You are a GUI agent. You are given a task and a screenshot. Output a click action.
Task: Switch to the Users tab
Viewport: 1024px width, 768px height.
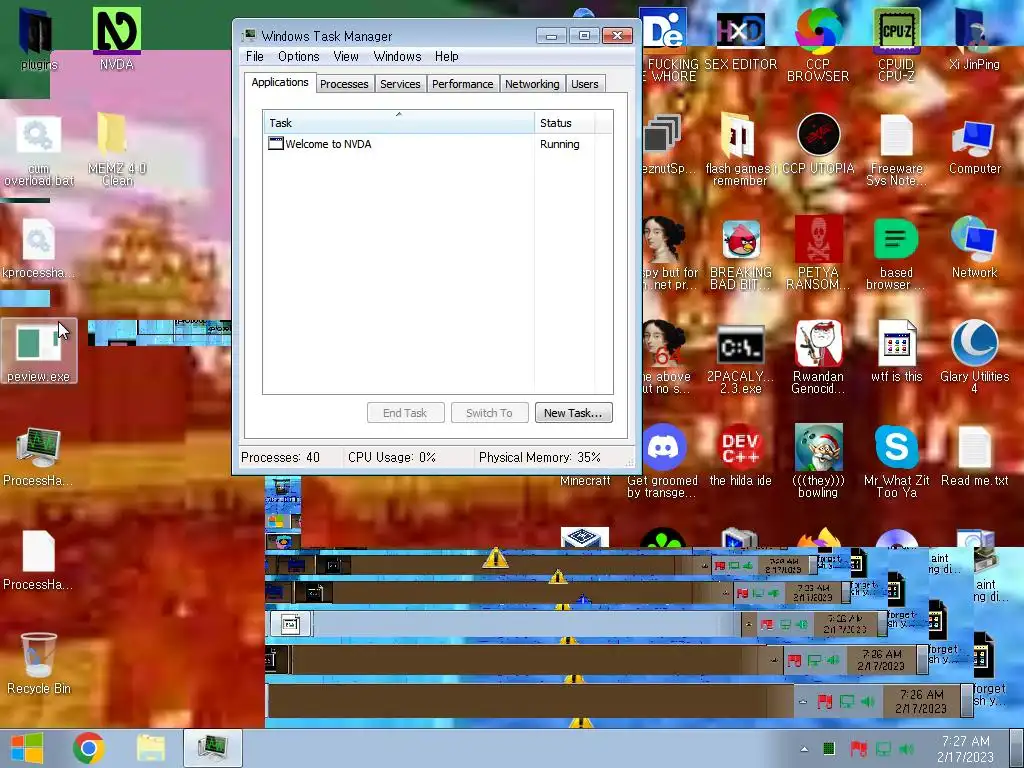pos(584,84)
